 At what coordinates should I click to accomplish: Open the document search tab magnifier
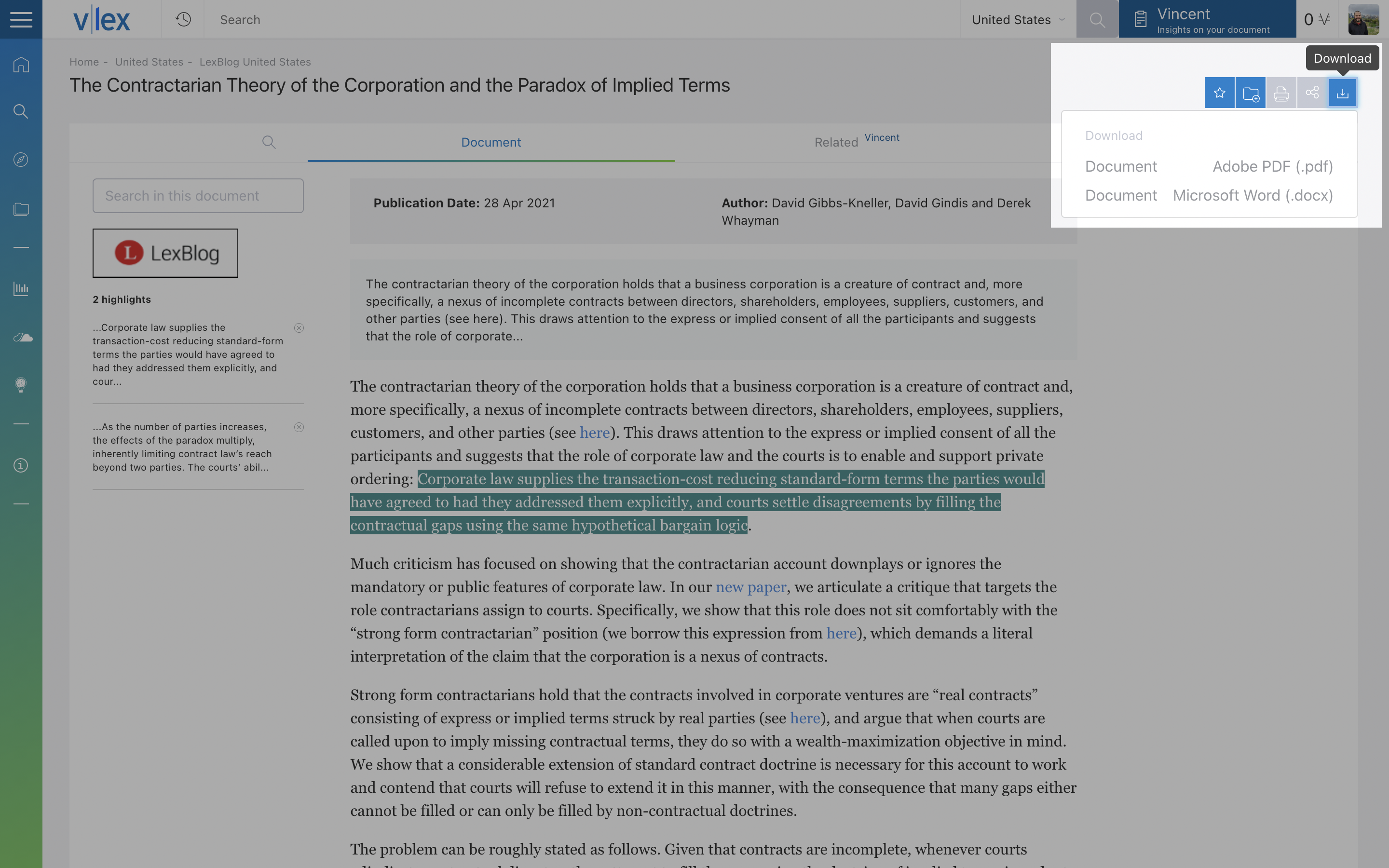[x=269, y=142]
